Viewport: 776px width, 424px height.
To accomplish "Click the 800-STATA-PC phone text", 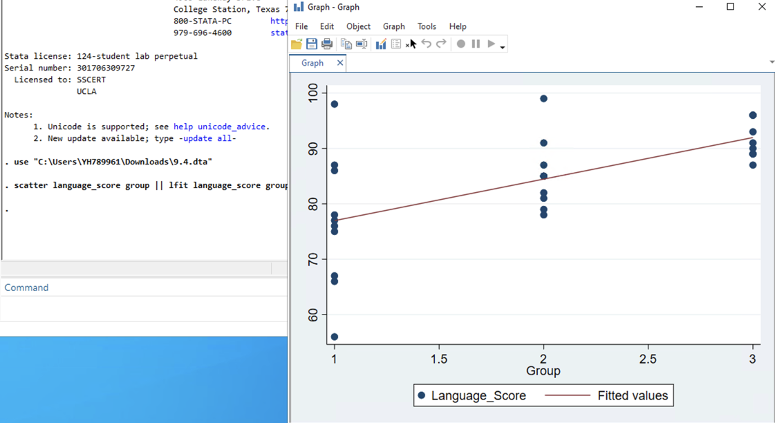I will coord(202,21).
